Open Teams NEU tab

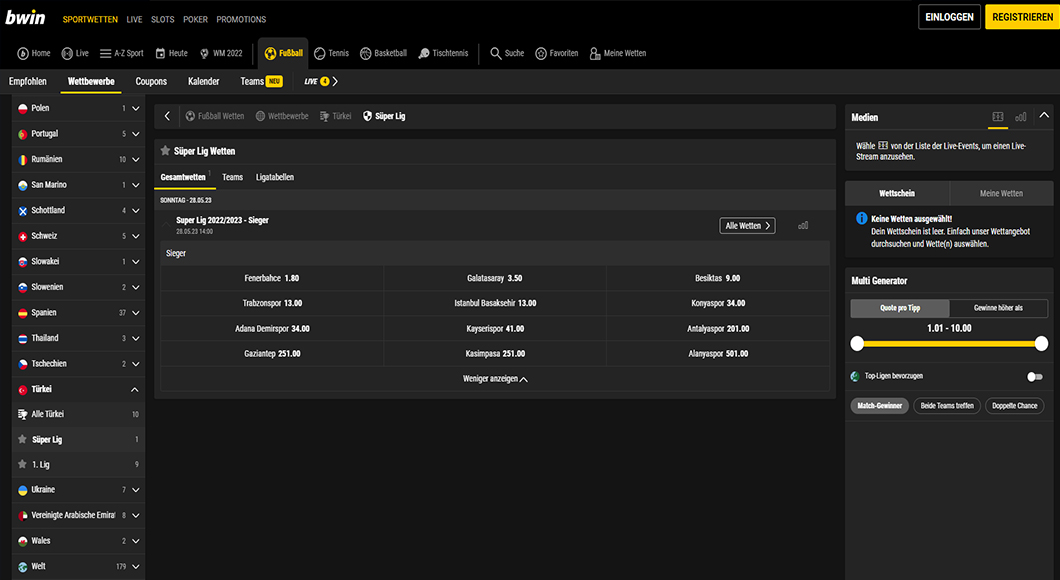(x=261, y=81)
